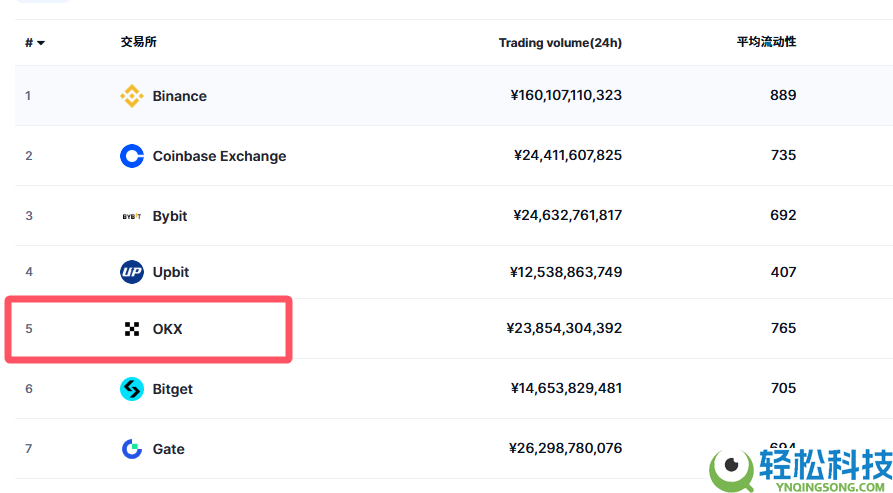Open the Gate exchange link

(169, 449)
